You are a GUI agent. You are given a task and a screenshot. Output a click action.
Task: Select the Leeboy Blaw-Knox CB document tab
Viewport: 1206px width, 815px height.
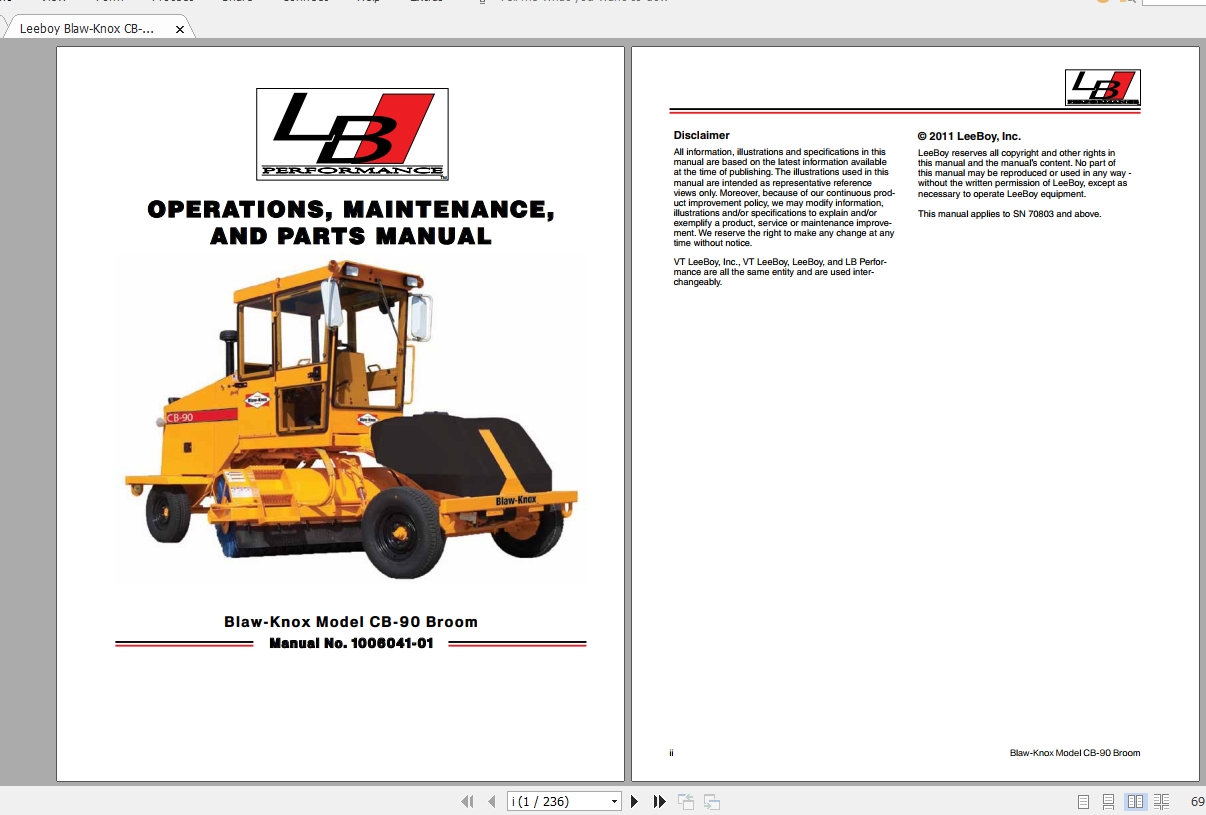(x=87, y=29)
